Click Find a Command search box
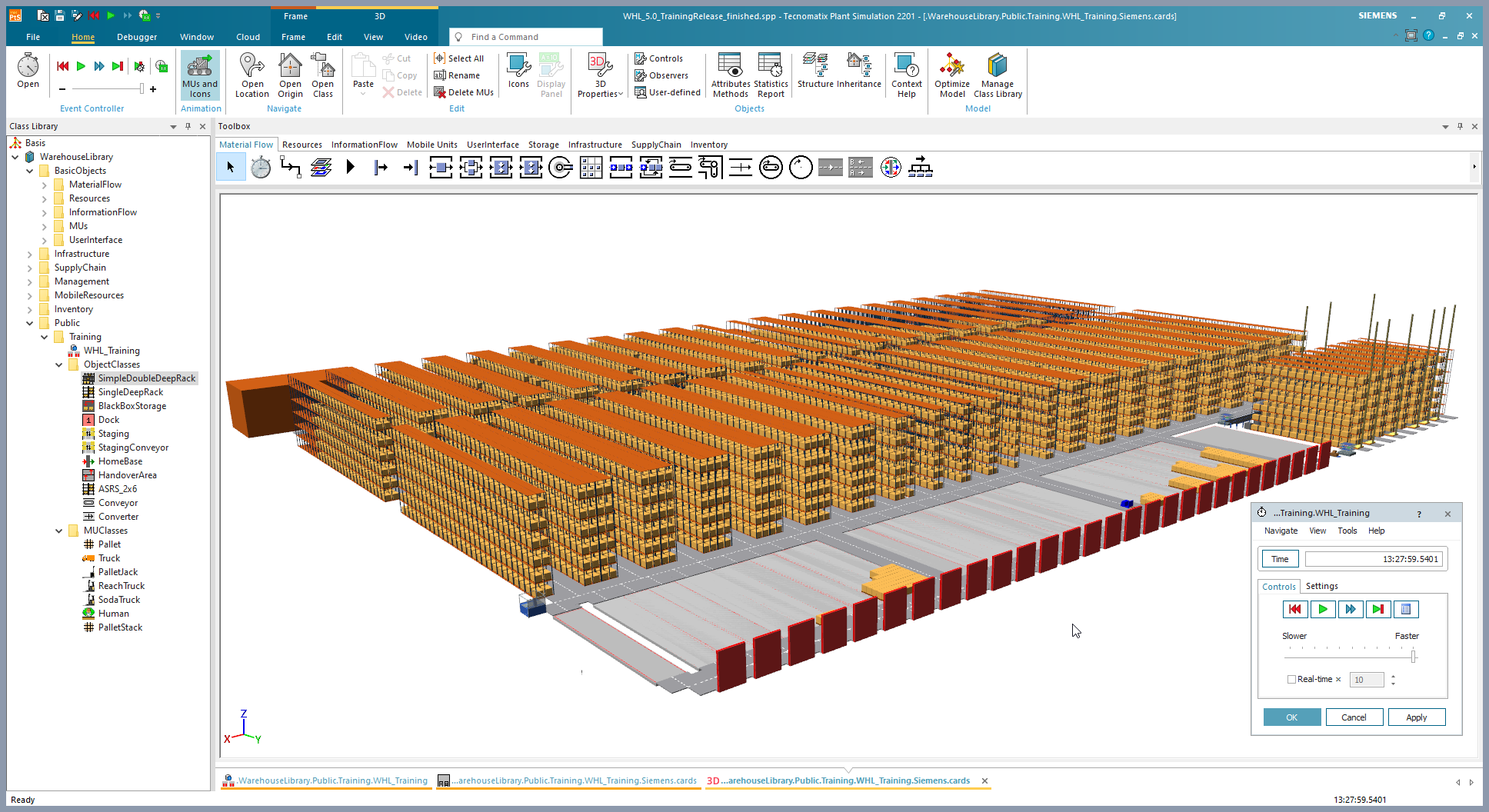This screenshot has width=1489, height=812. [526, 37]
